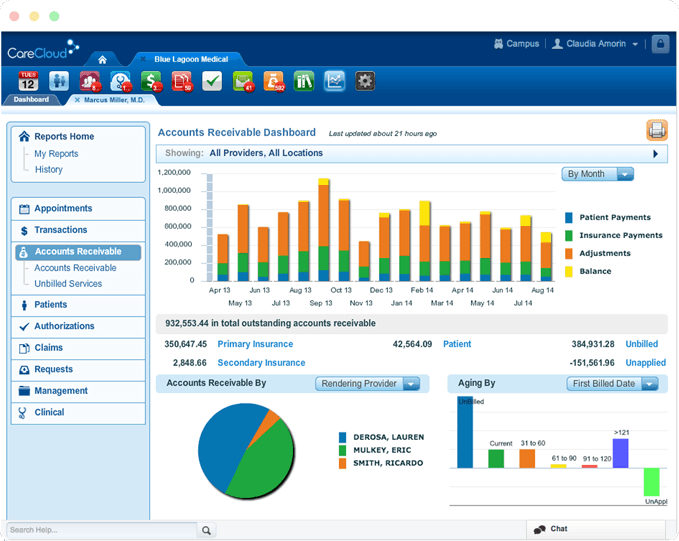The image size is (679, 541).
Task: Open the By Month dropdown
Action: tap(598, 174)
